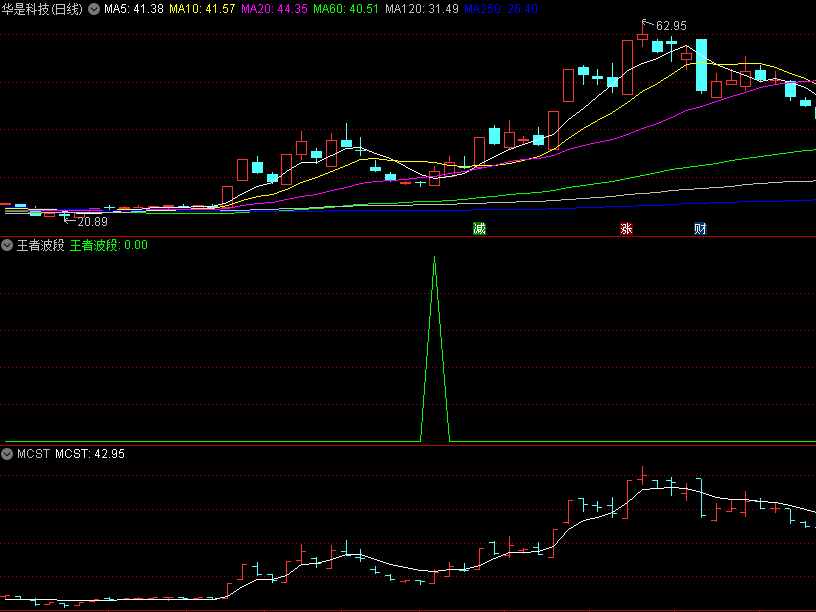Image resolution: width=816 pixels, height=612 pixels.
Task: Click the MCST: 42.95 value label
Action: [90, 454]
